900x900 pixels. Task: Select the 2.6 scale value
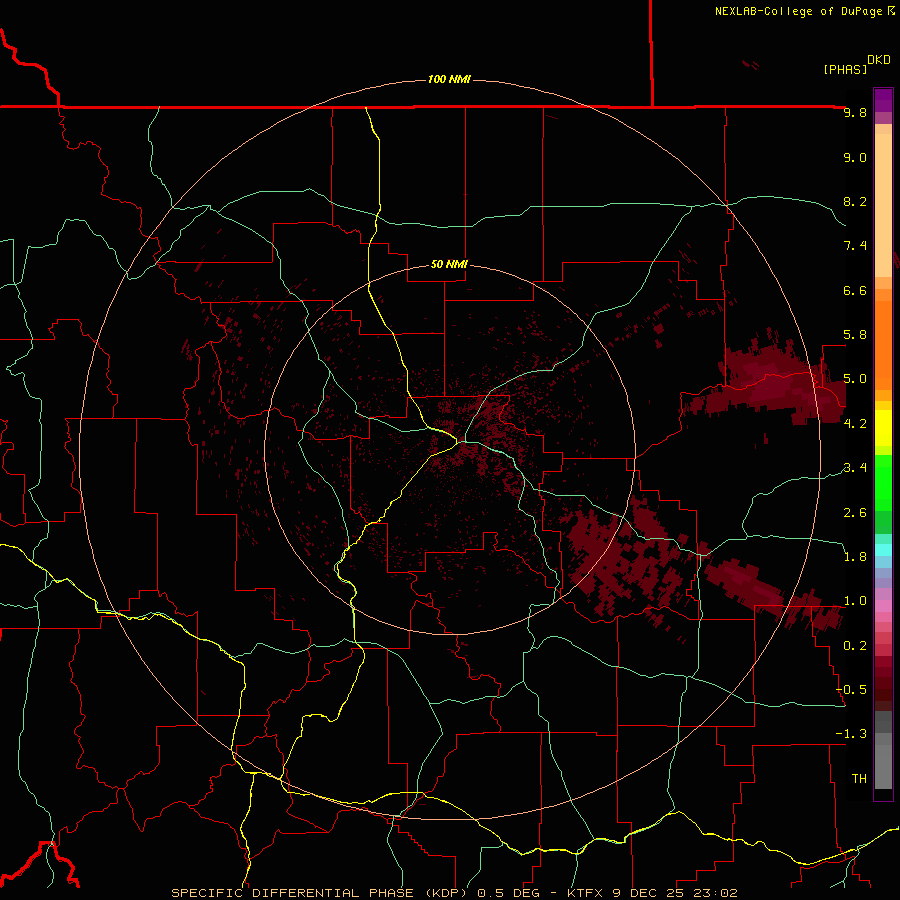(855, 513)
